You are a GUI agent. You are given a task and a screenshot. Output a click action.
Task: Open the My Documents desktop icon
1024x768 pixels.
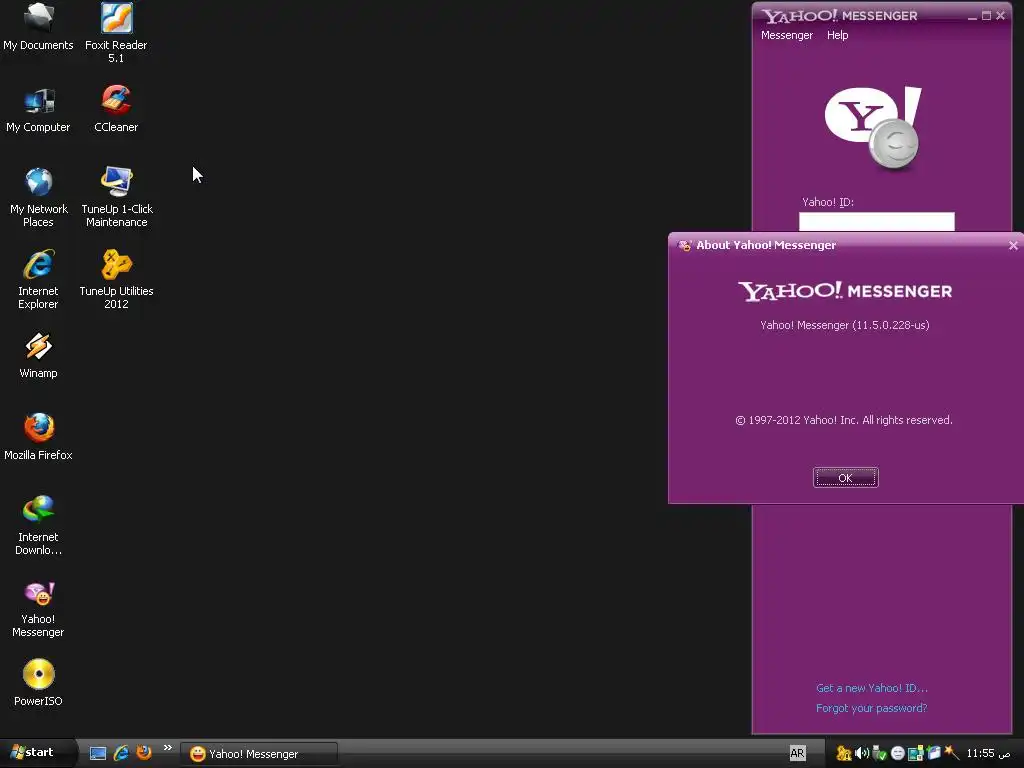coord(38,27)
